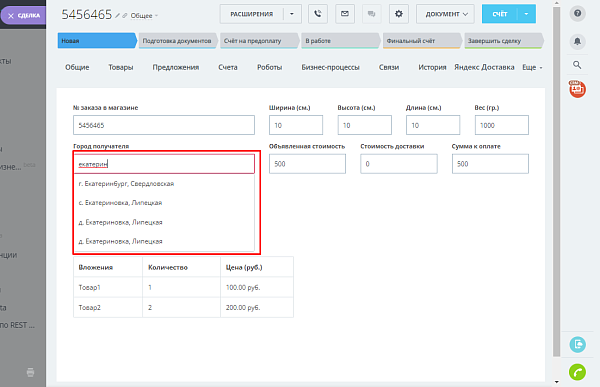
Task: Click the deal title 5456465
Action: coord(87,15)
